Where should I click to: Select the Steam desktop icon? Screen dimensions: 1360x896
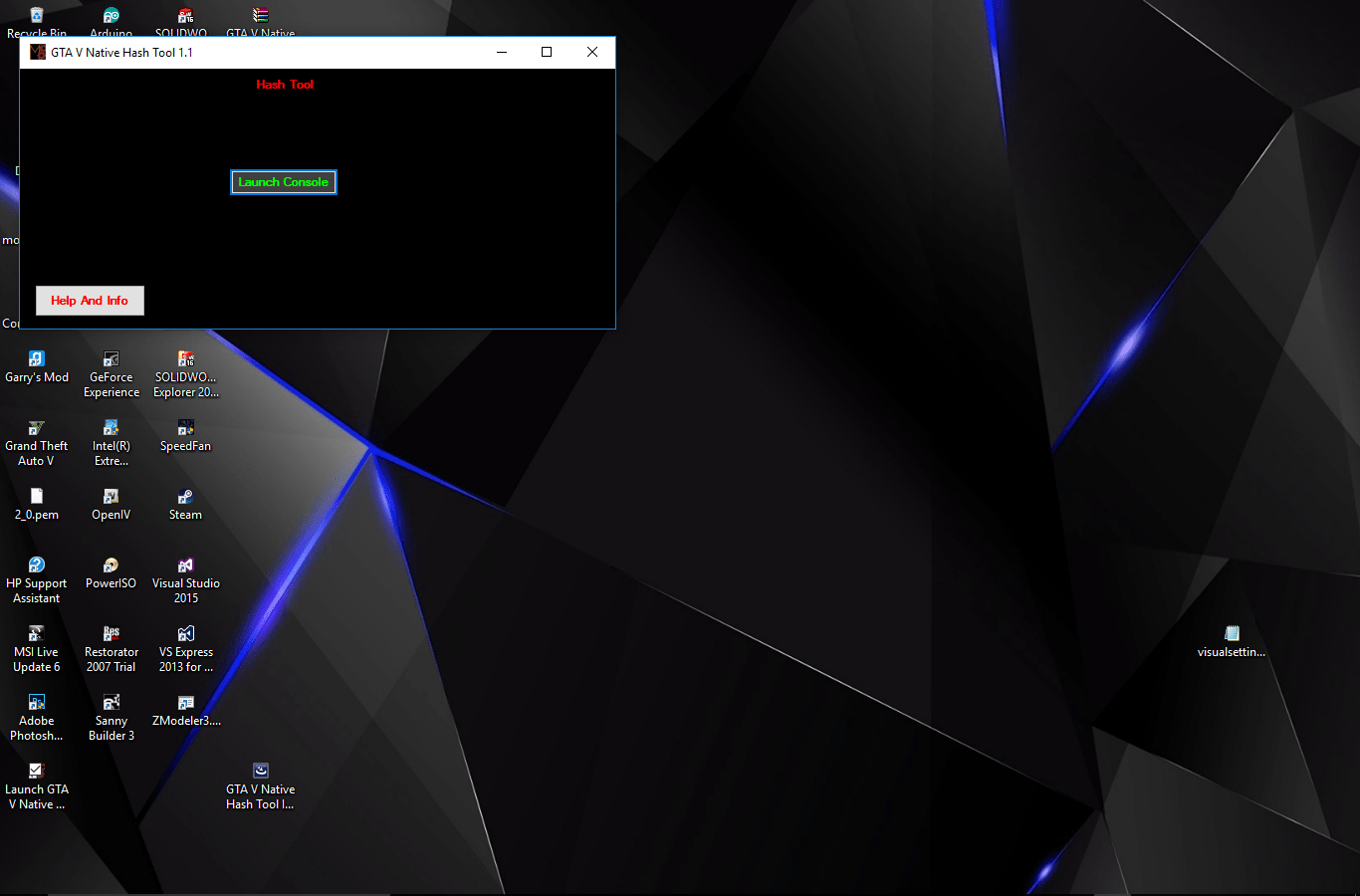(186, 505)
